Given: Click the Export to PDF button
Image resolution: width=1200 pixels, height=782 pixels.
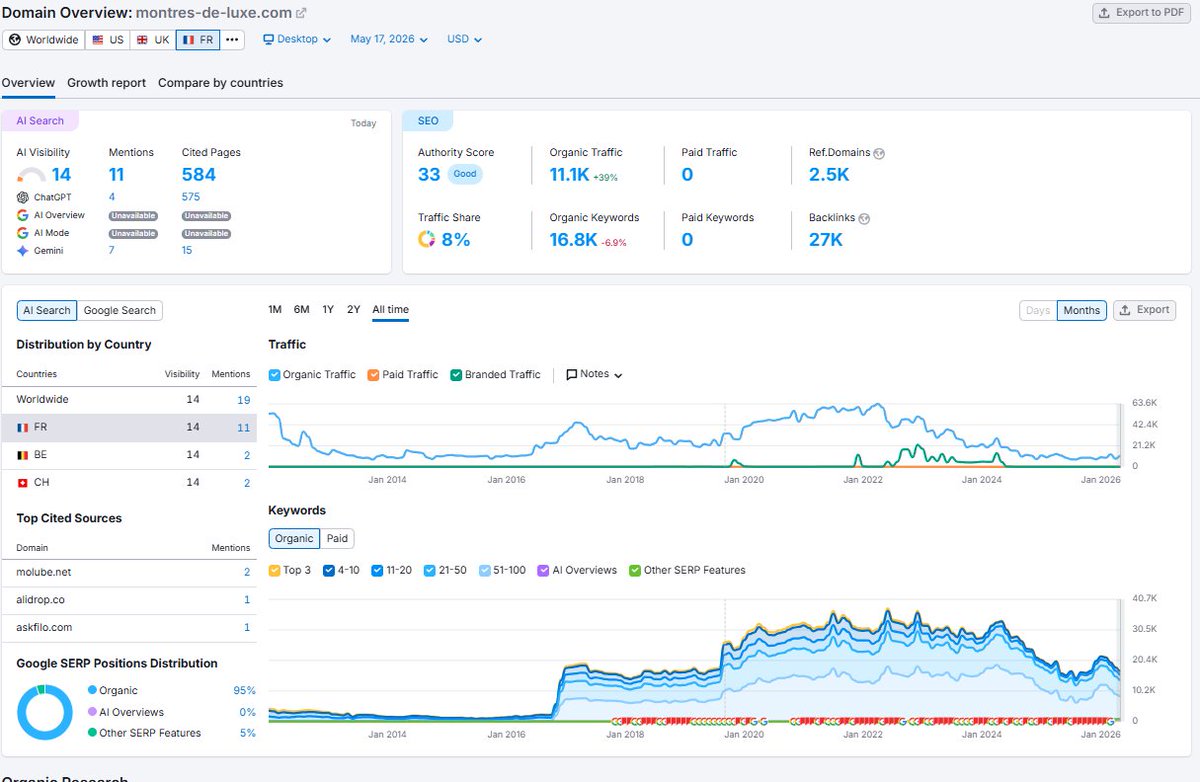Looking at the screenshot, I should [x=1140, y=13].
